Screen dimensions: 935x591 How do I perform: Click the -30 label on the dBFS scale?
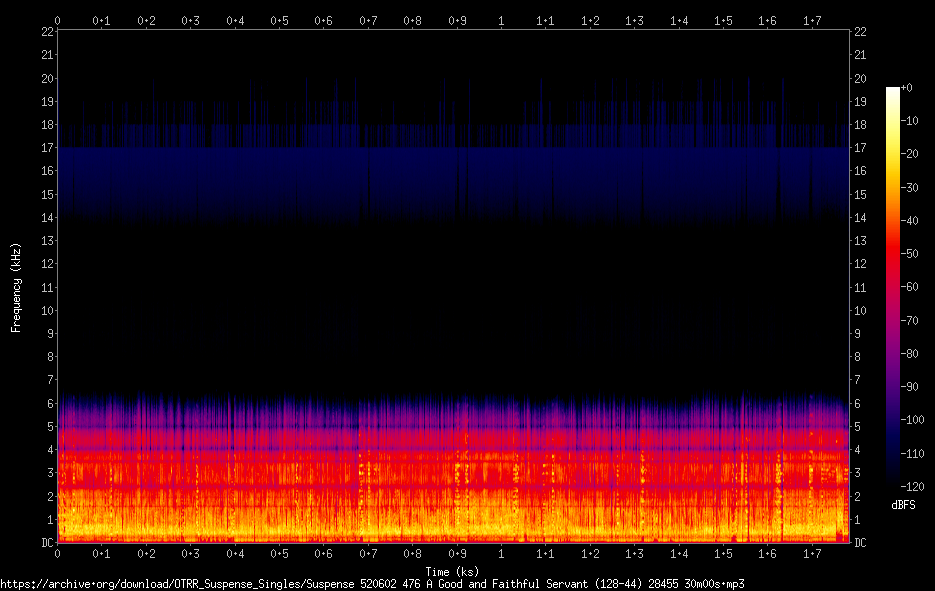(x=910, y=187)
